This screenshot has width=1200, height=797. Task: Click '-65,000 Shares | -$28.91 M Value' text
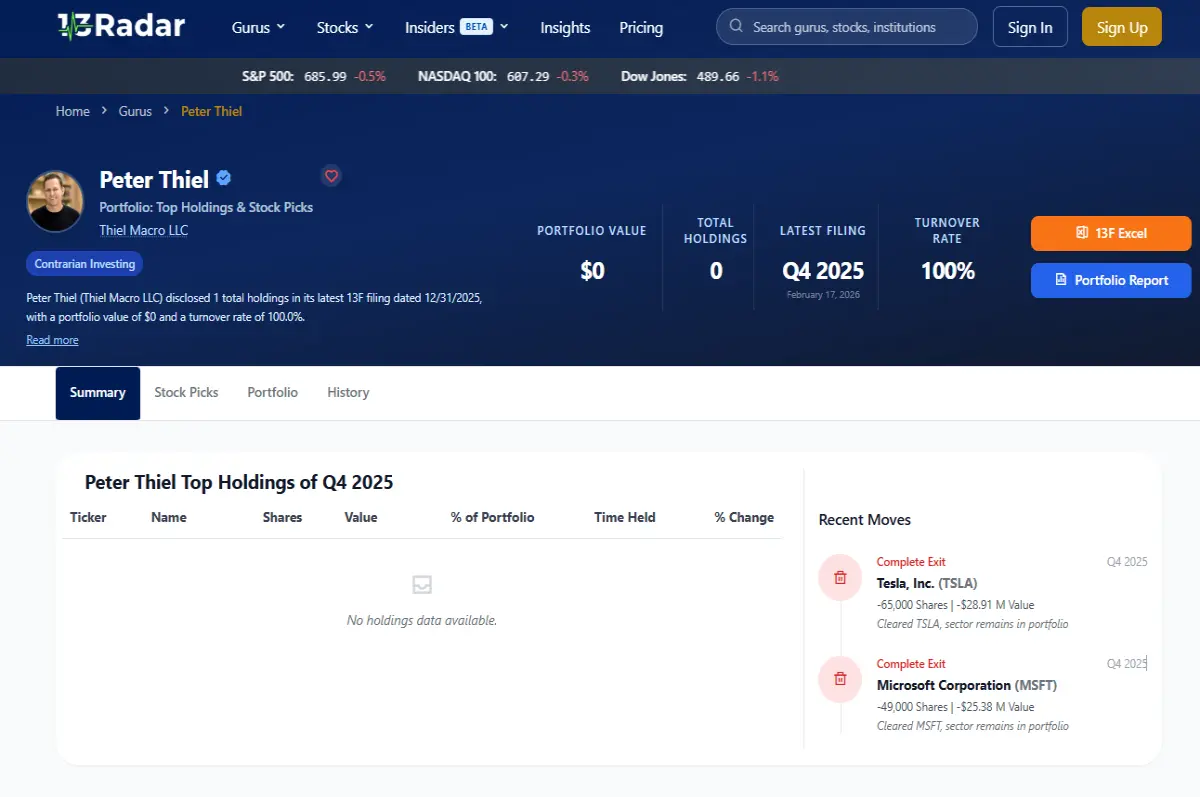pos(956,605)
